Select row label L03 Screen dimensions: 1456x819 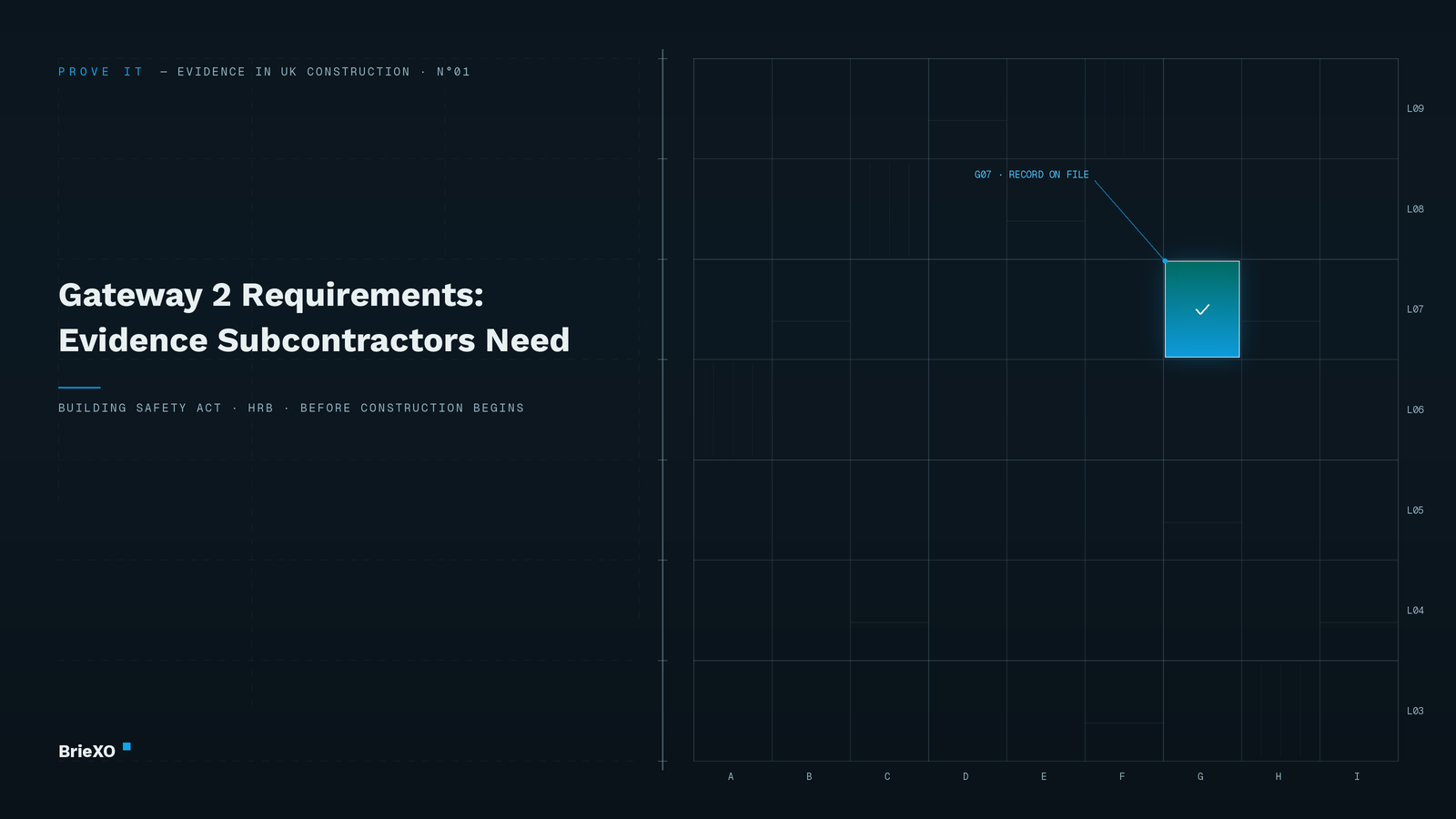pos(1415,712)
